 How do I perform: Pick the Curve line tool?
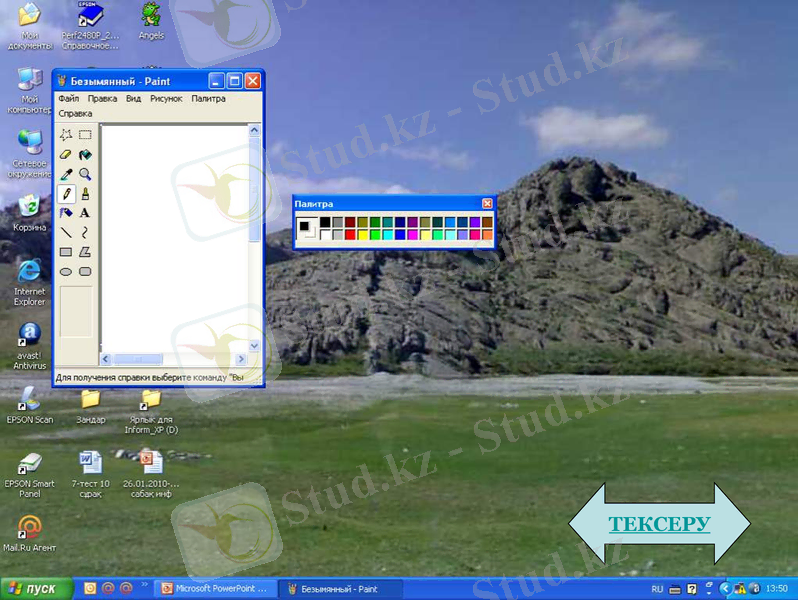click(x=85, y=232)
